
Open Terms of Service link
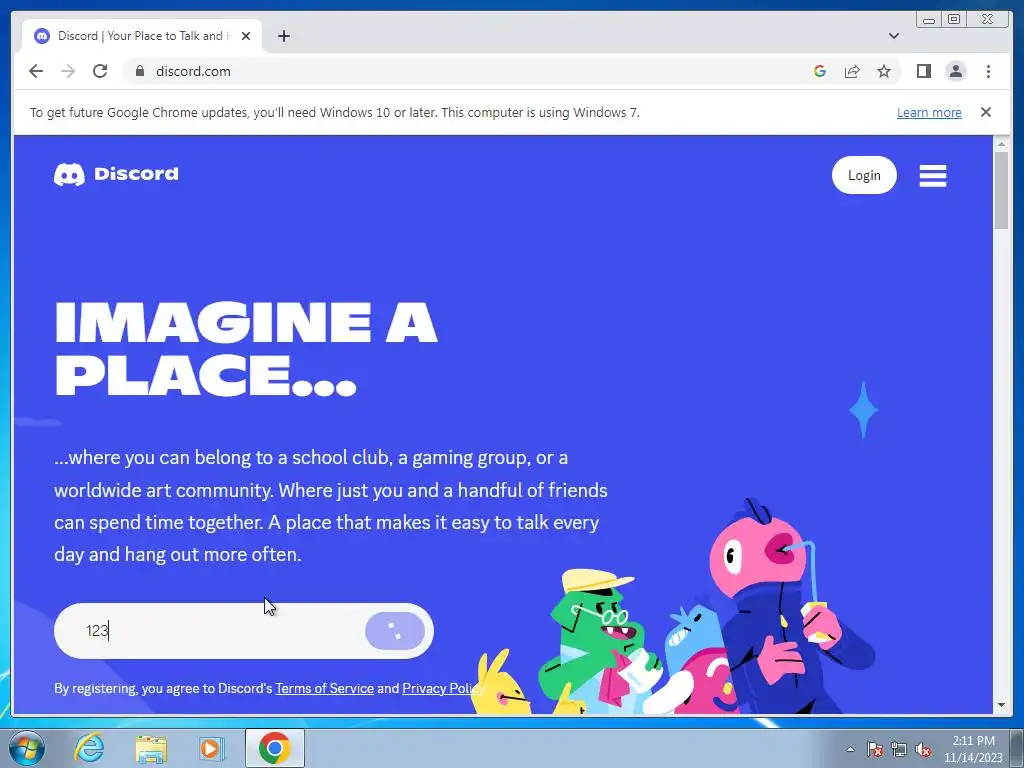[325, 688]
